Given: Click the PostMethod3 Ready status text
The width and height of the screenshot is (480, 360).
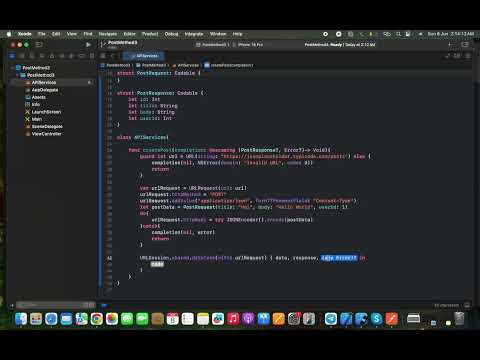Looking at the screenshot, I should point(340,45).
